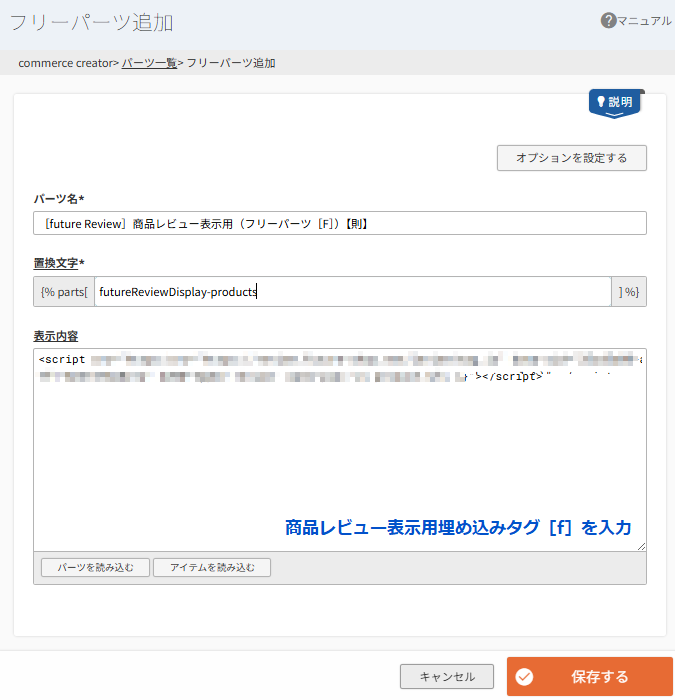Click the {% parts[ prefix label
675x700 pixels.
click(64, 292)
